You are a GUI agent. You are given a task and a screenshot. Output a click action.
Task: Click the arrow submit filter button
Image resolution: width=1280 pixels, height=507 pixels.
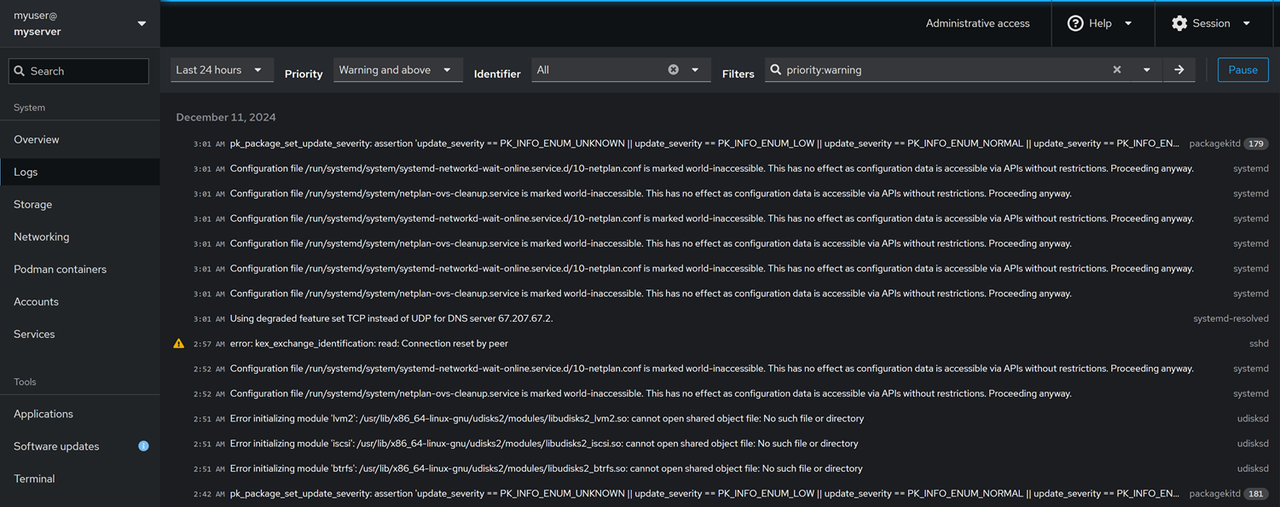(1179, 70)
